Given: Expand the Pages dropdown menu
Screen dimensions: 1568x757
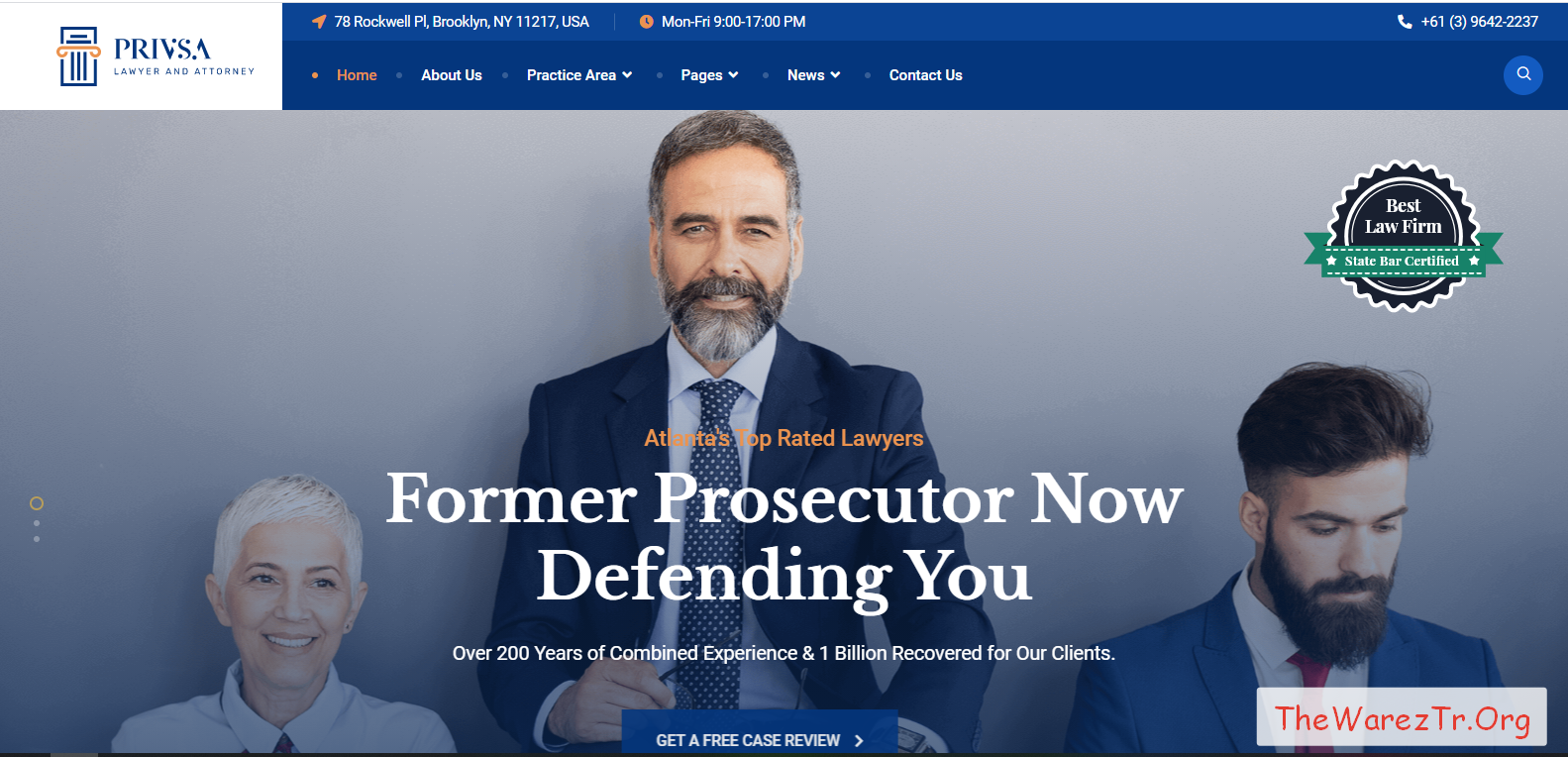Looking at the screenshot, I should (709, 75).
